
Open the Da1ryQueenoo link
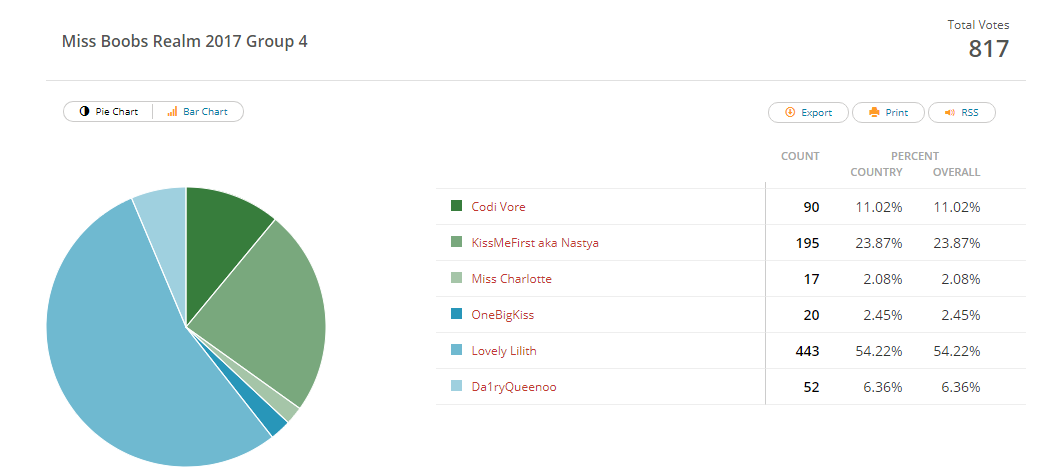point(514,386)
